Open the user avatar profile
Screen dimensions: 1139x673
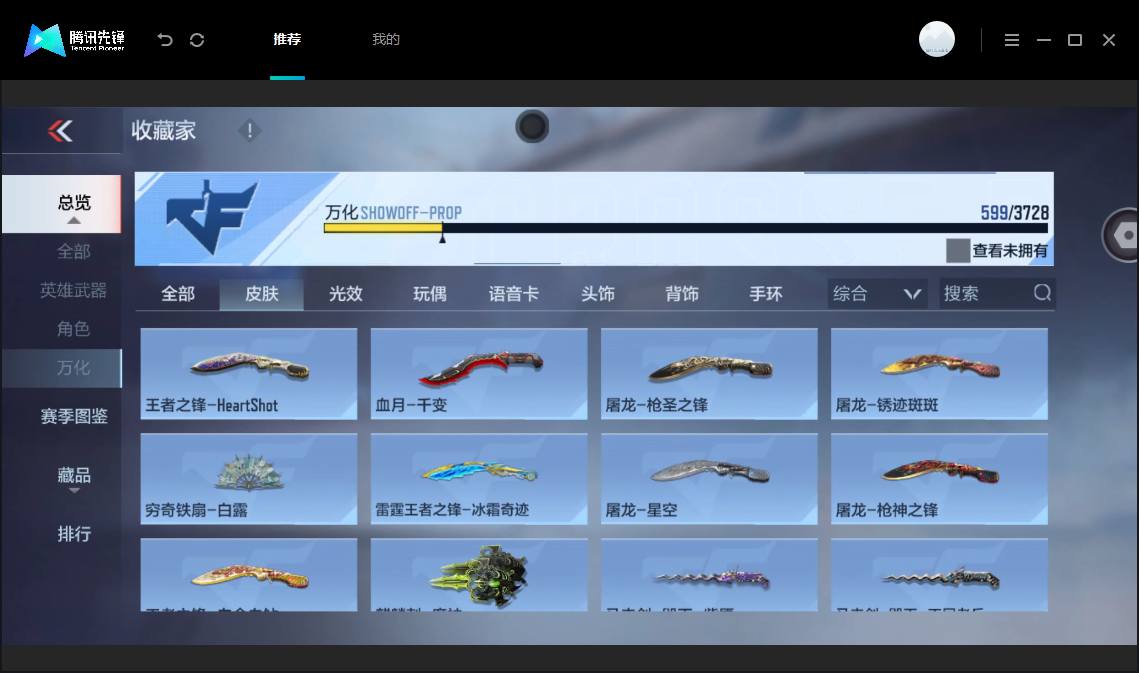click(936, 39)
